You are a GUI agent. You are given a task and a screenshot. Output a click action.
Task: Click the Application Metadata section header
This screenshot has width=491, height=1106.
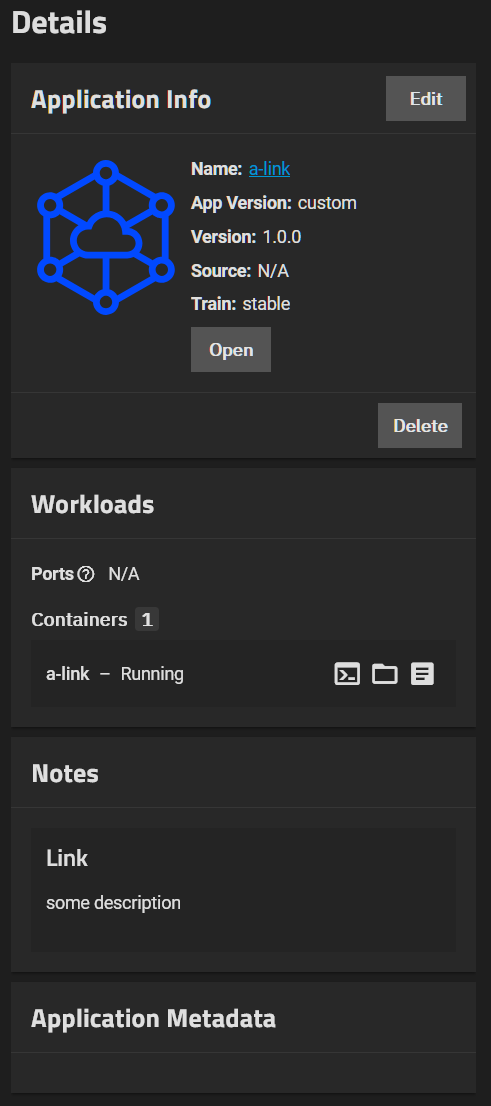click(154, 1019)
